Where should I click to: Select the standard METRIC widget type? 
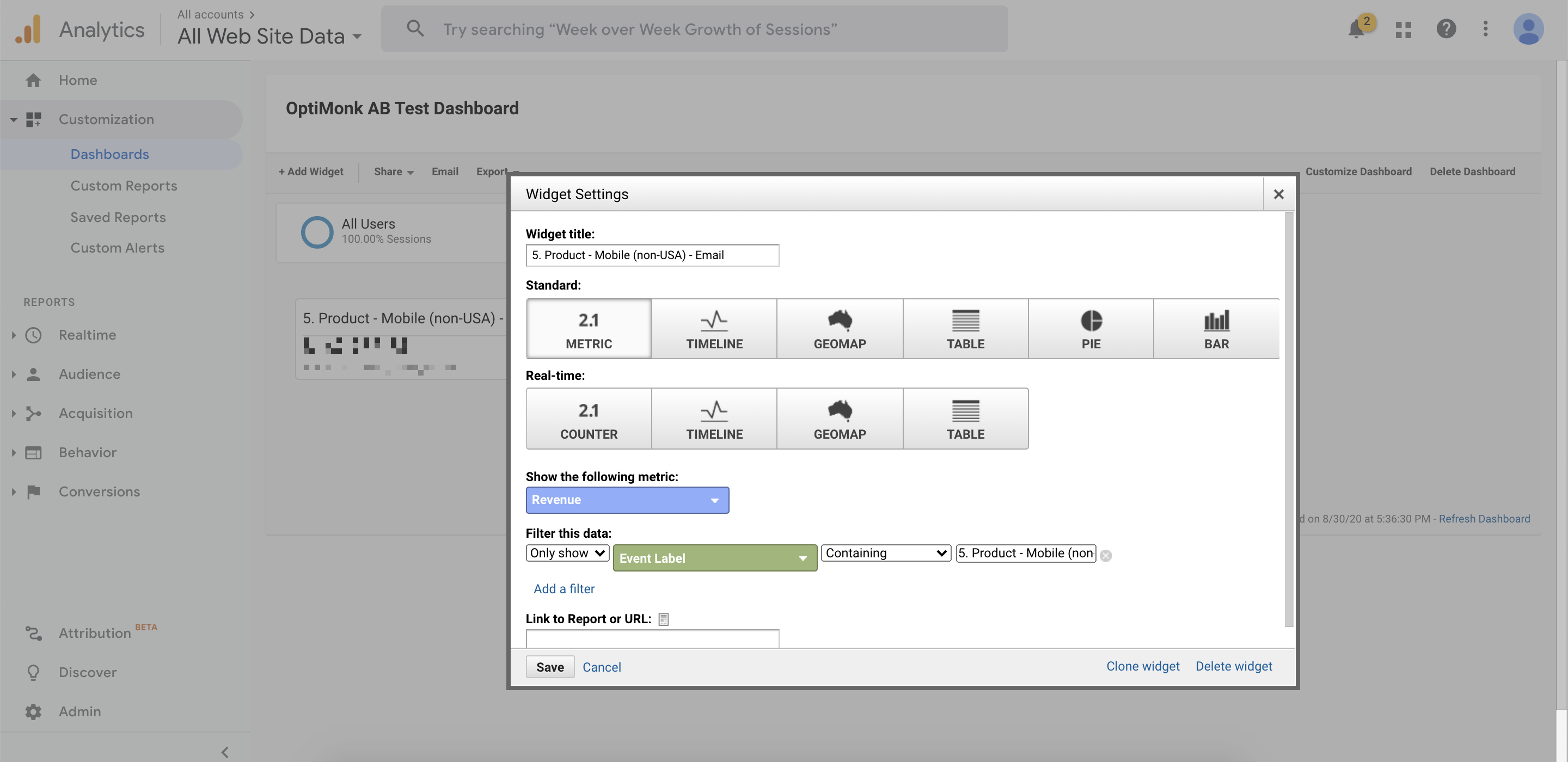[x=589, y=329]
